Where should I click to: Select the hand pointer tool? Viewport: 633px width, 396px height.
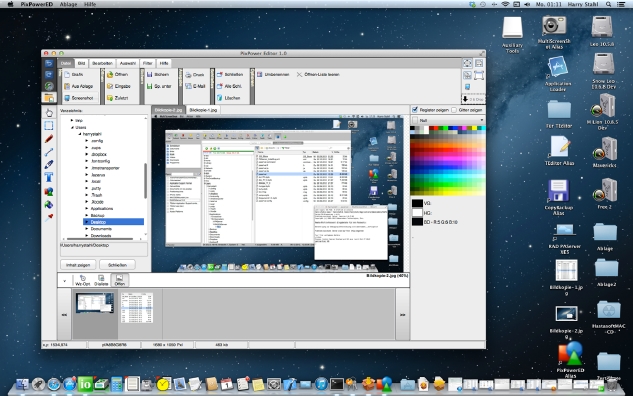click(49, 113)
